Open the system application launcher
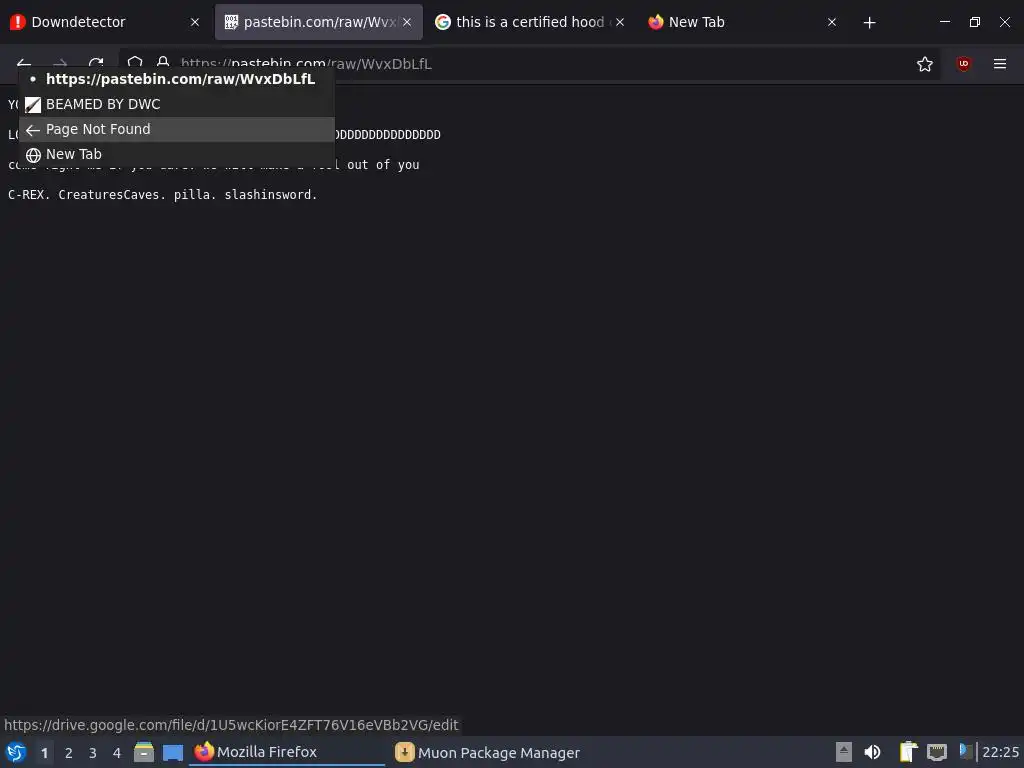This screenshot has width=1024, height=768. (16, 752)
